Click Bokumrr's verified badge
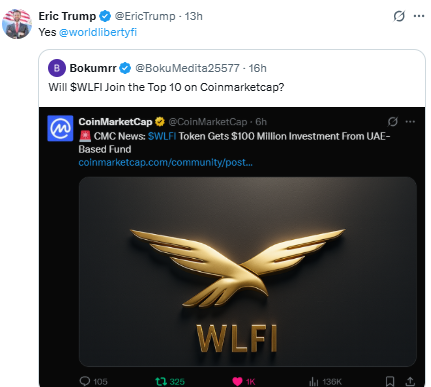 pyautogui.click(x=125, y=68)
